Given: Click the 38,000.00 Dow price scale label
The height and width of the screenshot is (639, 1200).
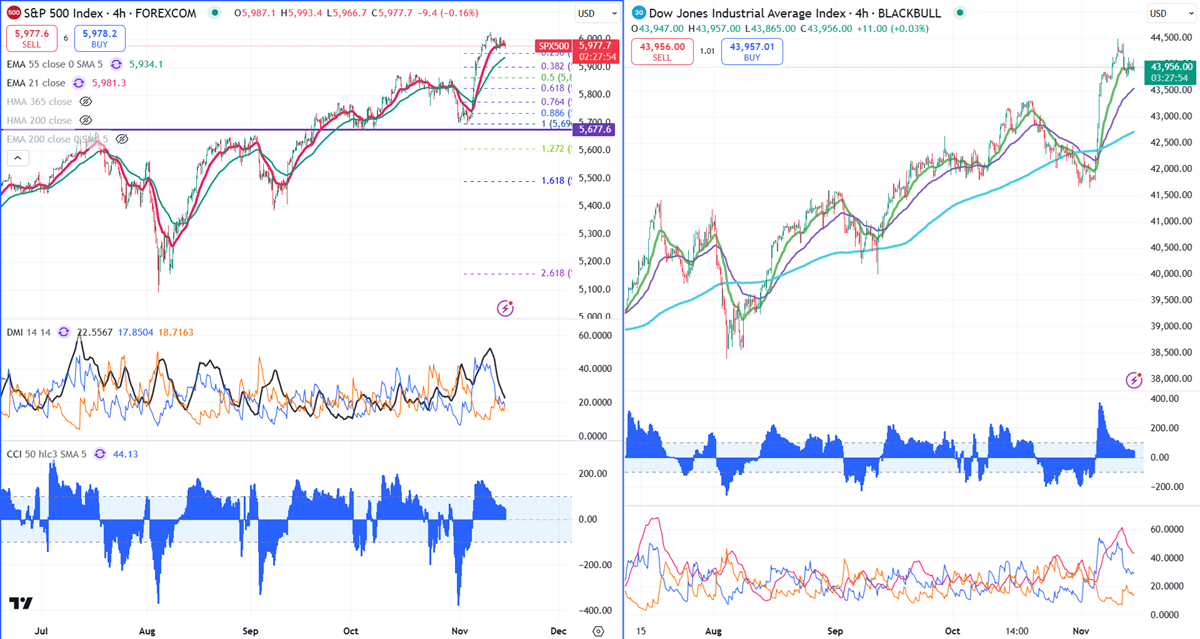Looking at the screenshot, I should click(1172, 378).
